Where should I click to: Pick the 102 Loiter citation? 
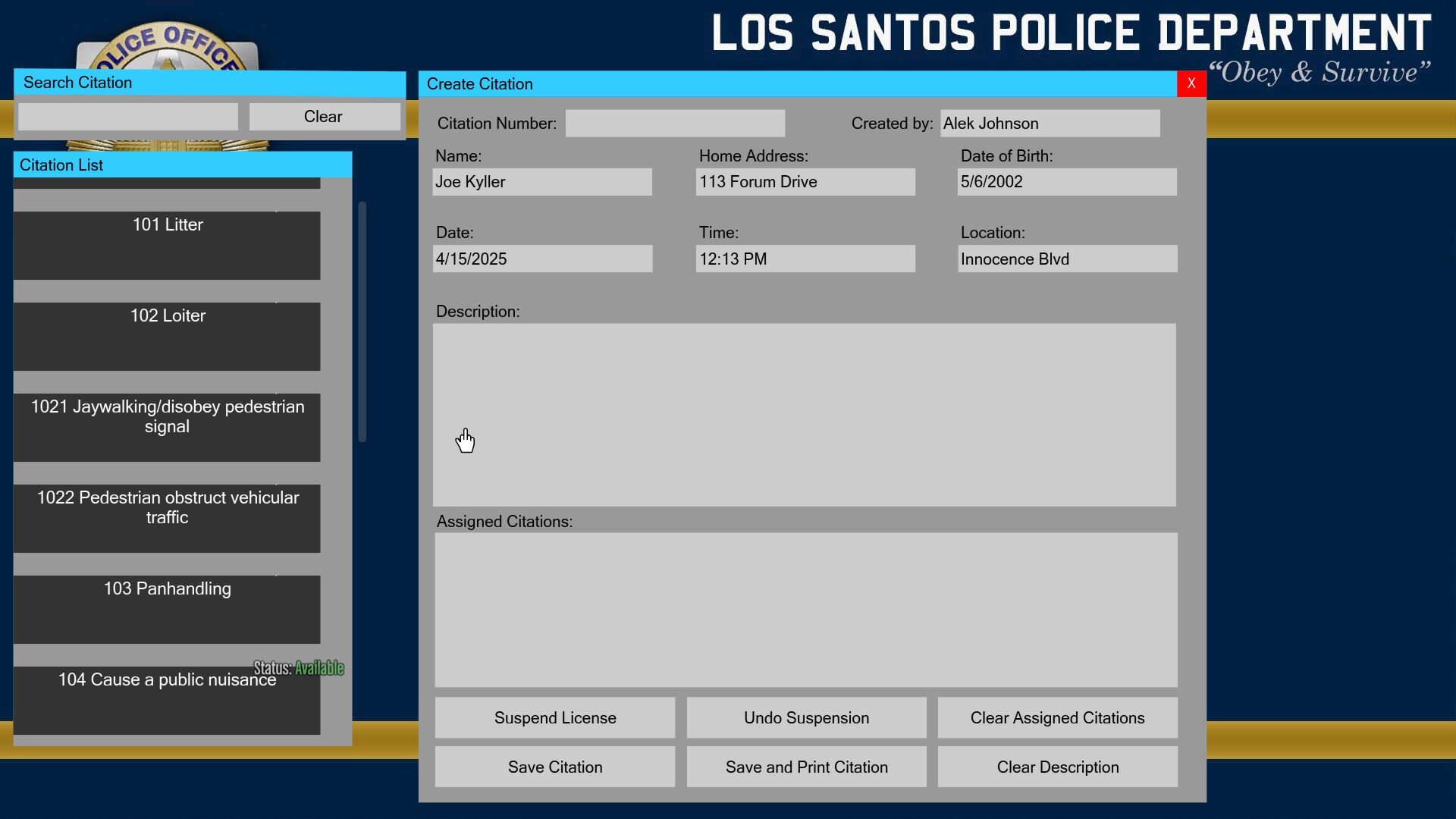(x=167, y=336)
